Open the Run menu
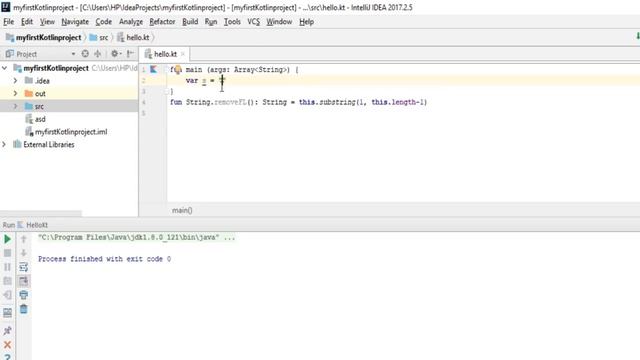The width and height of the screenshot is (640, 360). (x=211, y=22)
